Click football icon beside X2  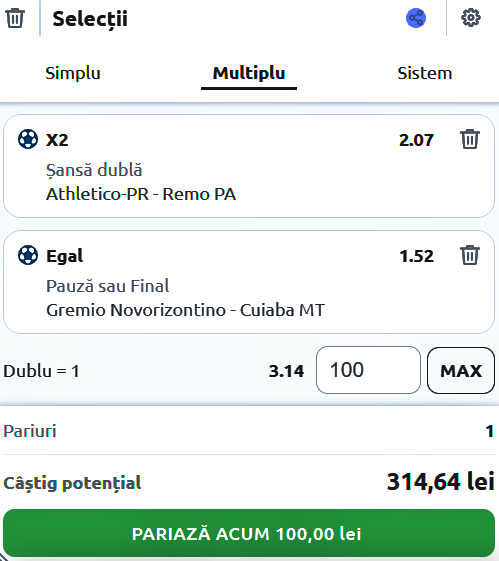coord(28,139)
